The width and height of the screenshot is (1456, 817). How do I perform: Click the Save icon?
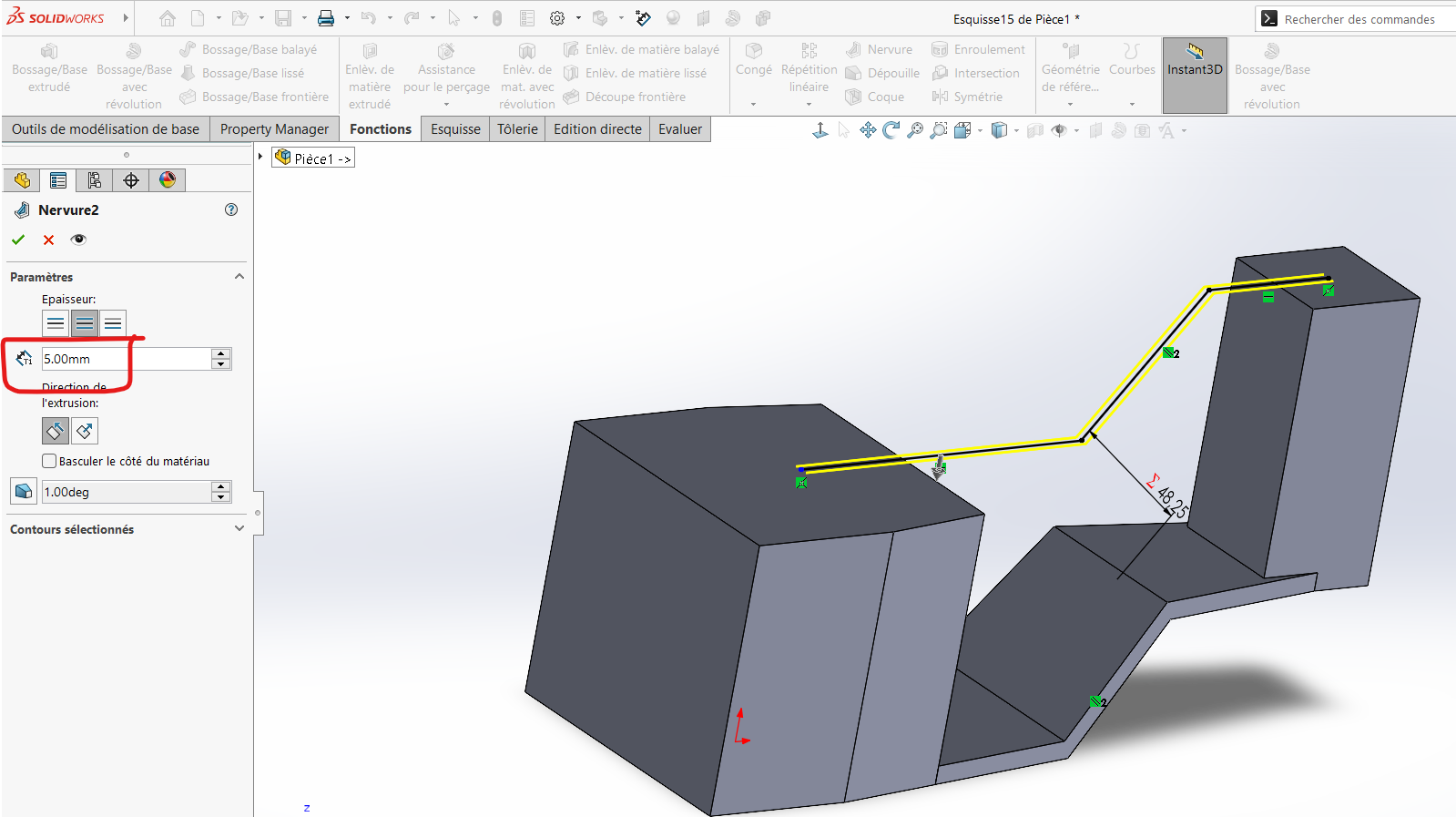pos(283,18)
